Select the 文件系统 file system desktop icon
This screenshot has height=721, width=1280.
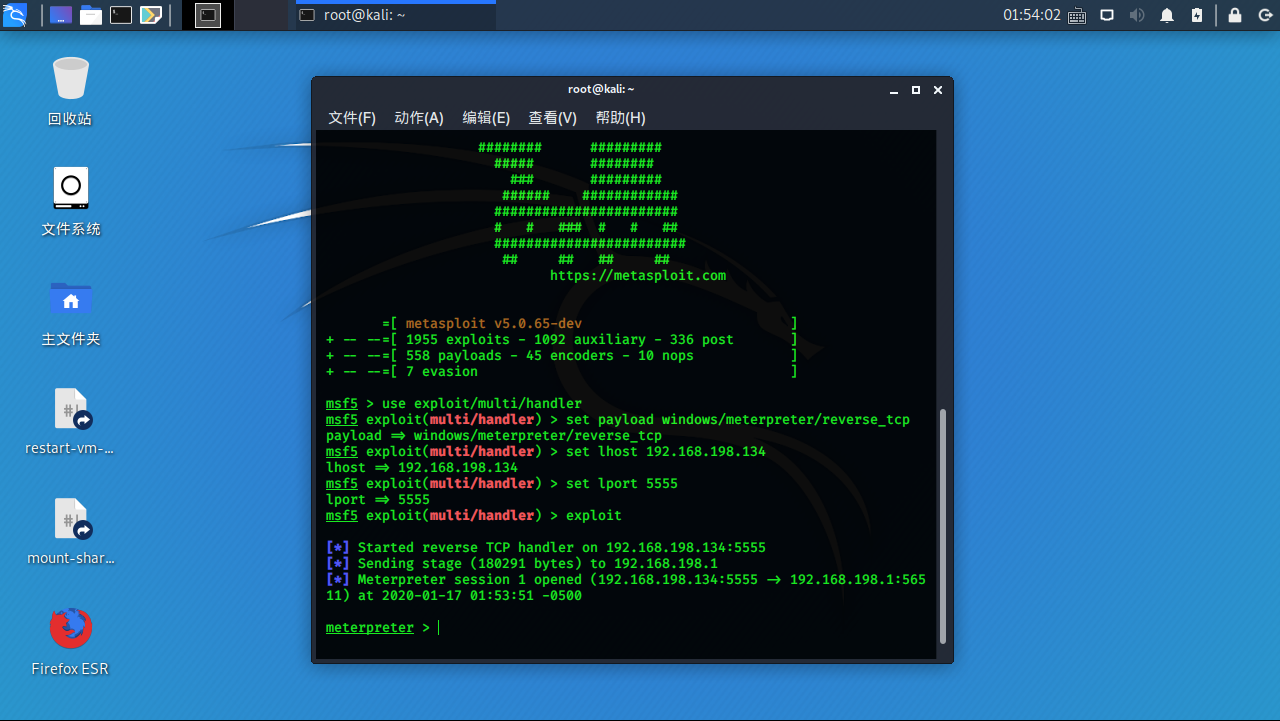(x=70, y=201)
